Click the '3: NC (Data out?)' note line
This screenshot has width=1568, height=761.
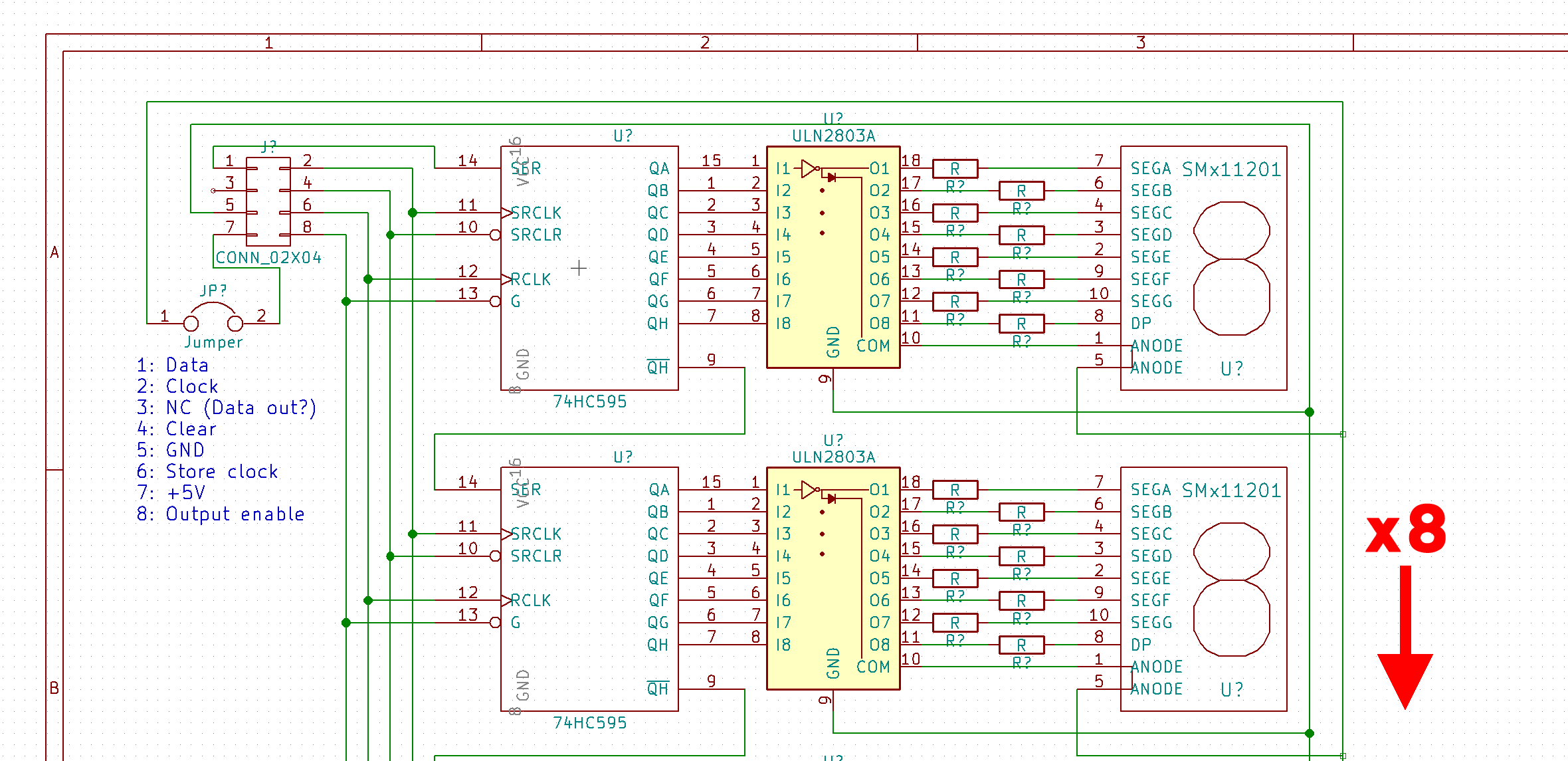pos(227,407)
